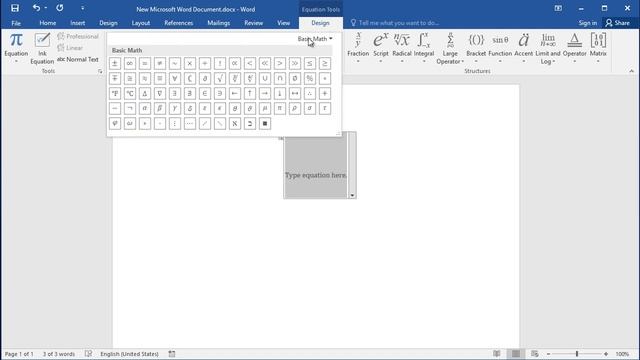
Task: Insert the intersection symbol
Action: pos(280,78)
